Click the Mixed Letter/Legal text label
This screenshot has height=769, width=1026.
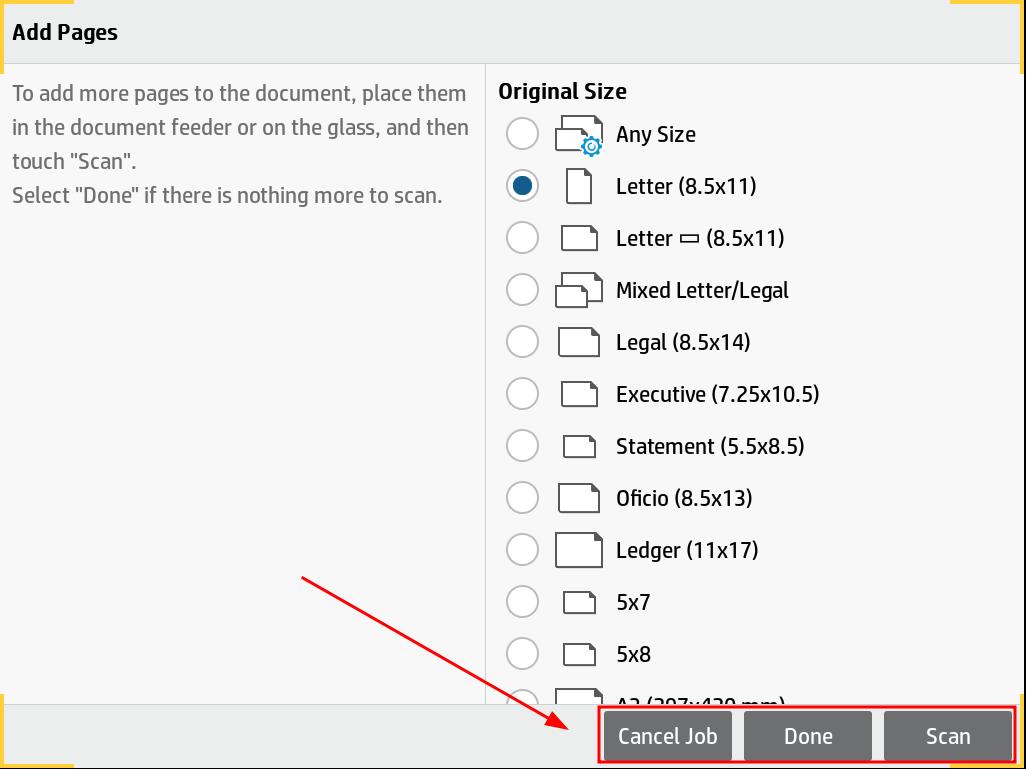coord(702,290)
